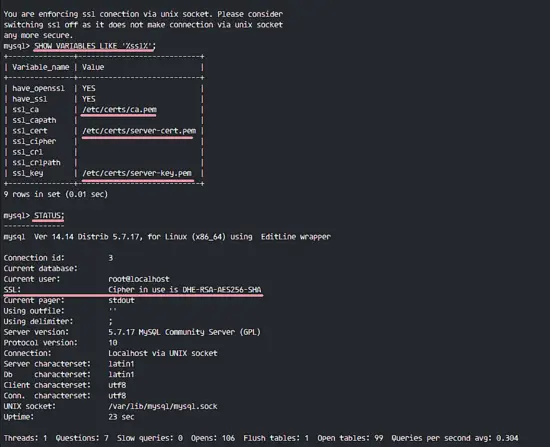The image size is (550, 447).
Task: Select the '9 rows in set' result line
Action: [x=56, y=194]
